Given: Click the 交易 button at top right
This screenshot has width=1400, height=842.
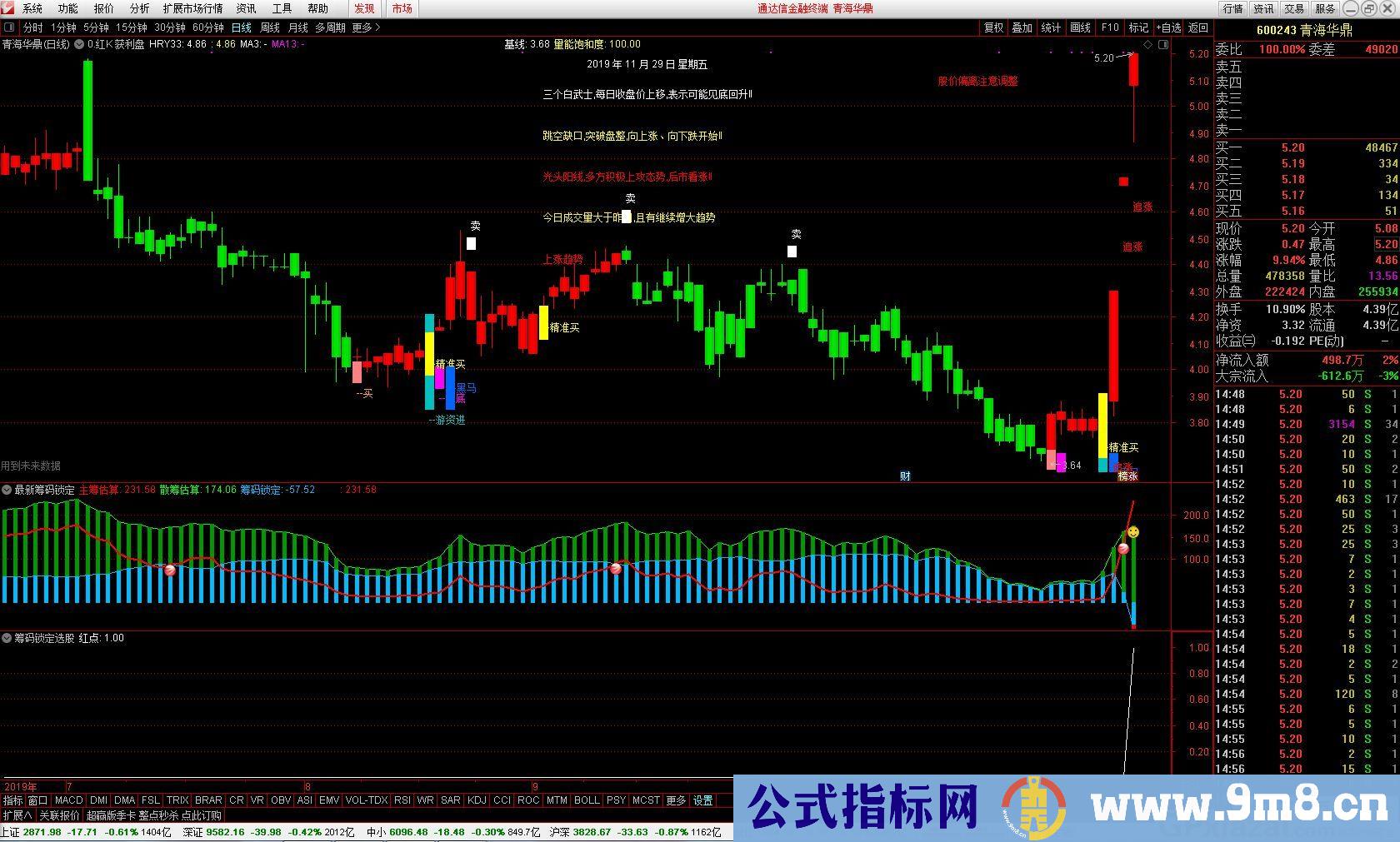Looking at the screenshot, I should [1294, 8].
